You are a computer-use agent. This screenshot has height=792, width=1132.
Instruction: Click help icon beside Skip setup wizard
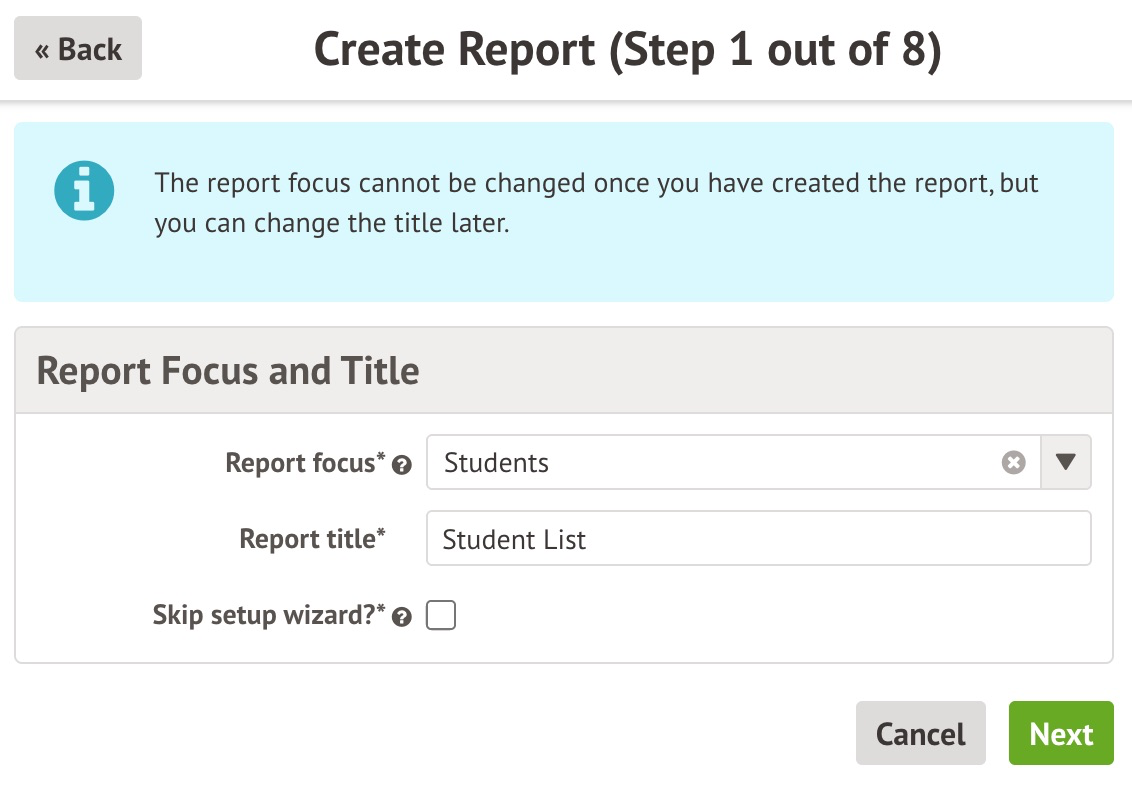pos(402,618)
